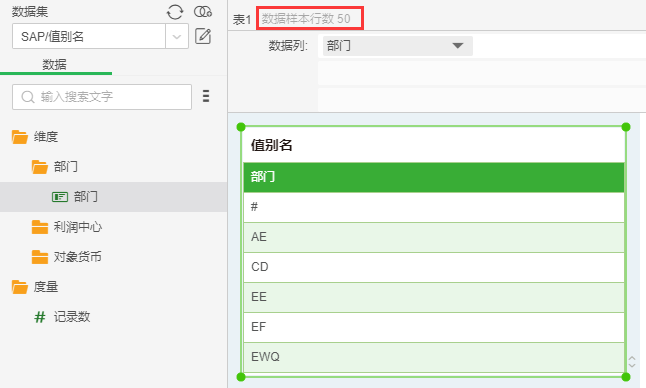The image size is (646, 388).
Task: Click the edit dataset pencil icon
Action: (x=203, y=36)
